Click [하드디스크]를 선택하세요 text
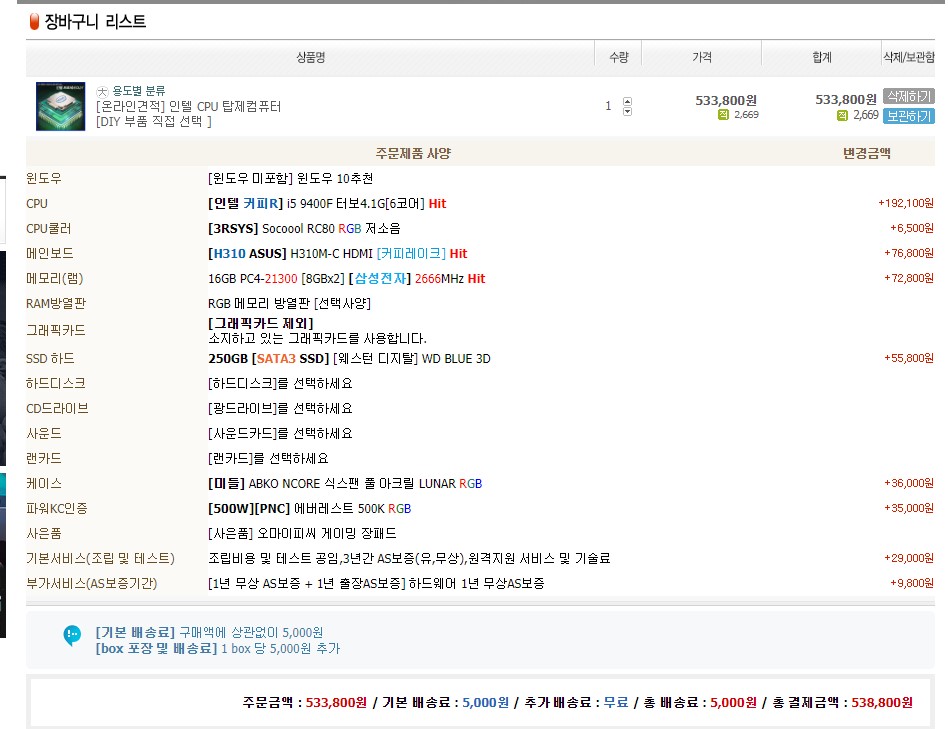The image size is (948, 729). [x=280, y=384]
